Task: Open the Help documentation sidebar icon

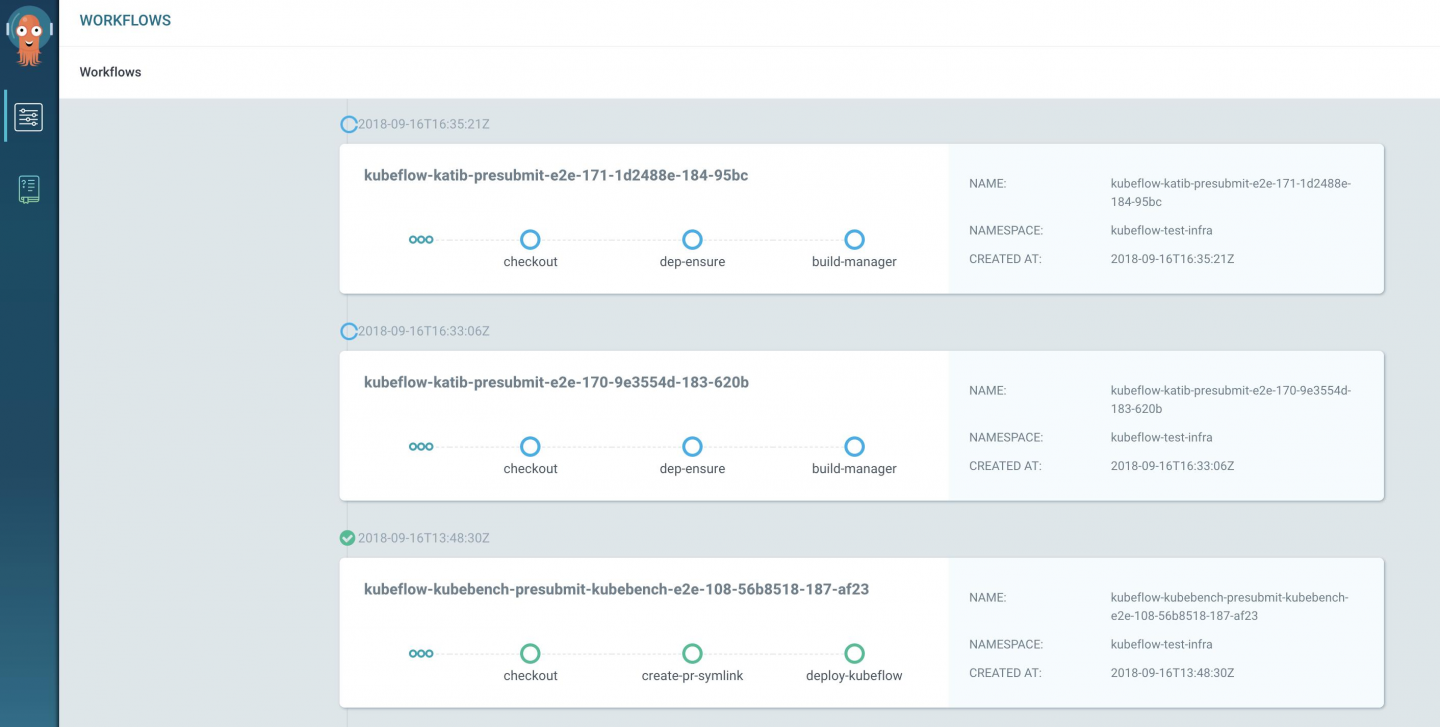Action: [x=29, y=189]
